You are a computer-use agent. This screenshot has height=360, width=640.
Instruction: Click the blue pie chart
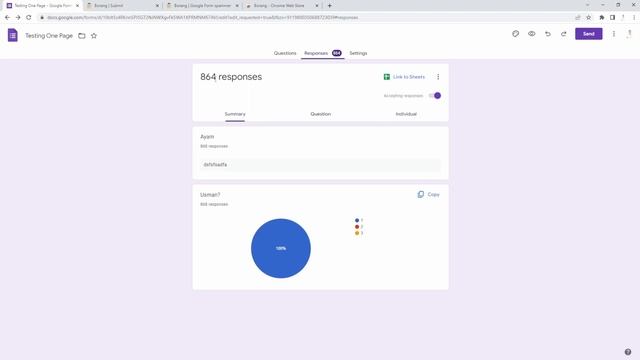281,248
